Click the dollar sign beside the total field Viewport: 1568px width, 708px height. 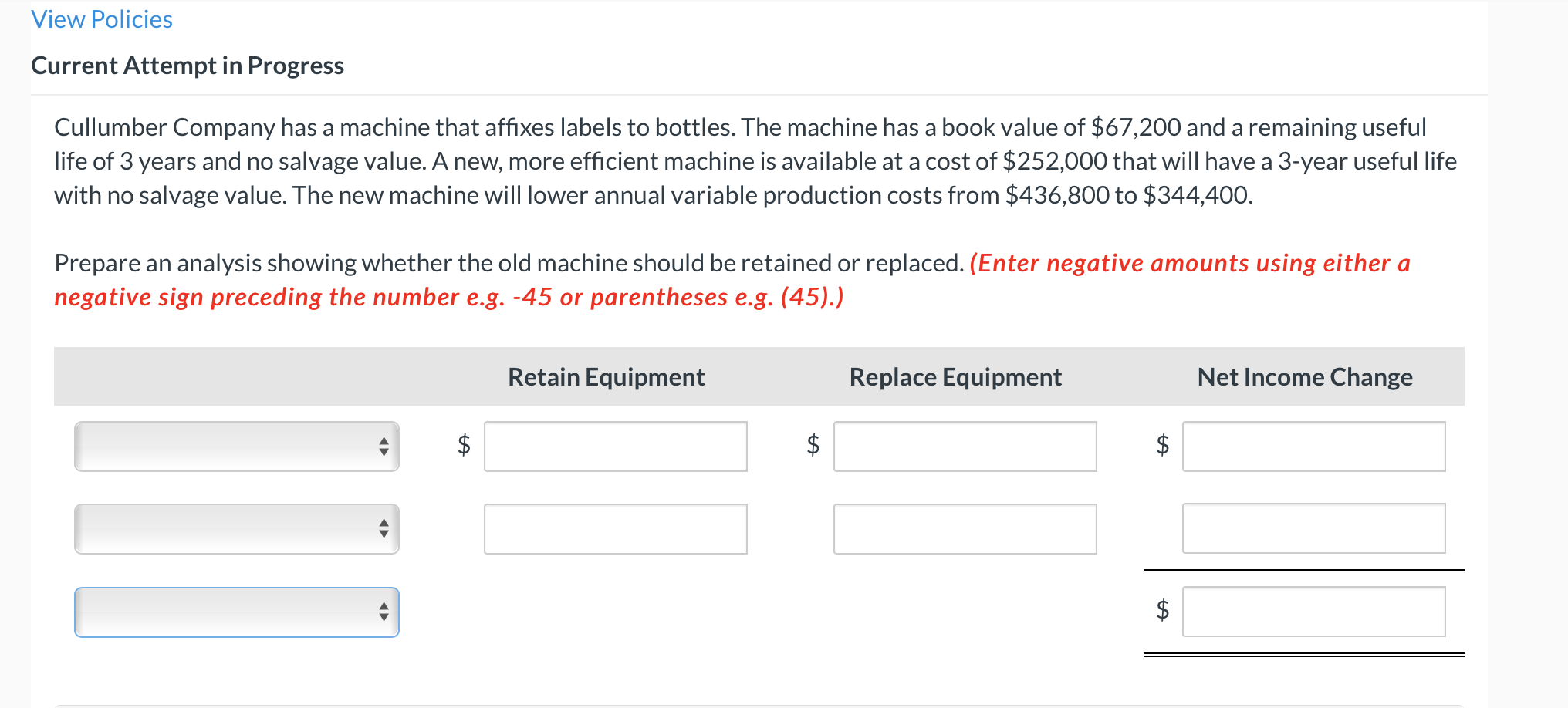(1161, 612)
